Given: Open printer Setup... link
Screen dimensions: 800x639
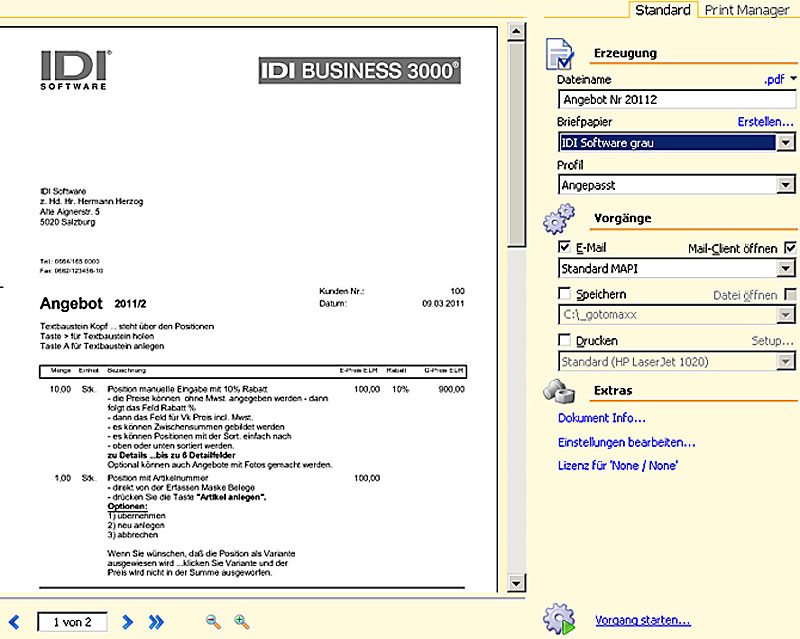Looking at the screenshot, I should (x=772, y=340).
